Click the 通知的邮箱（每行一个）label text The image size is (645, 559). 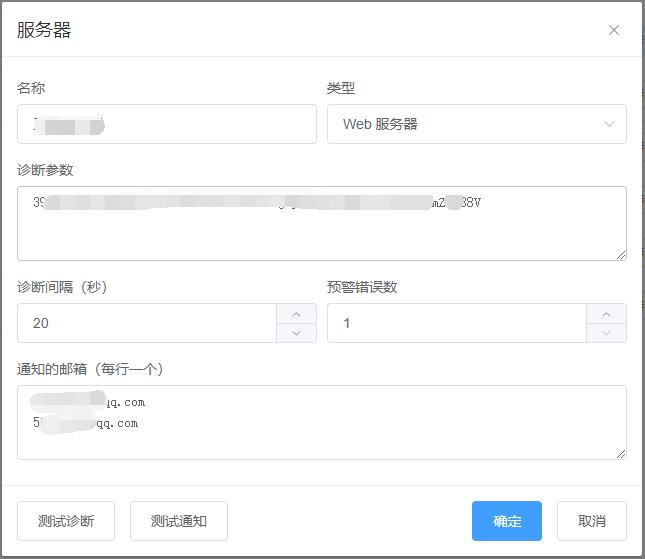[90, 369]
